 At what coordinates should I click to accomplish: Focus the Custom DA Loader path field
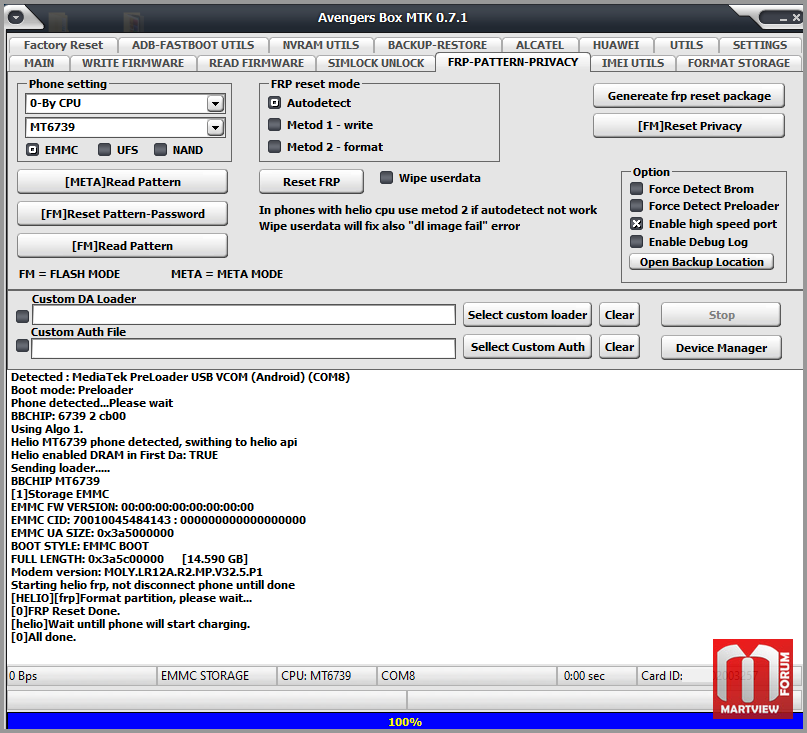(x=244, y=315)
